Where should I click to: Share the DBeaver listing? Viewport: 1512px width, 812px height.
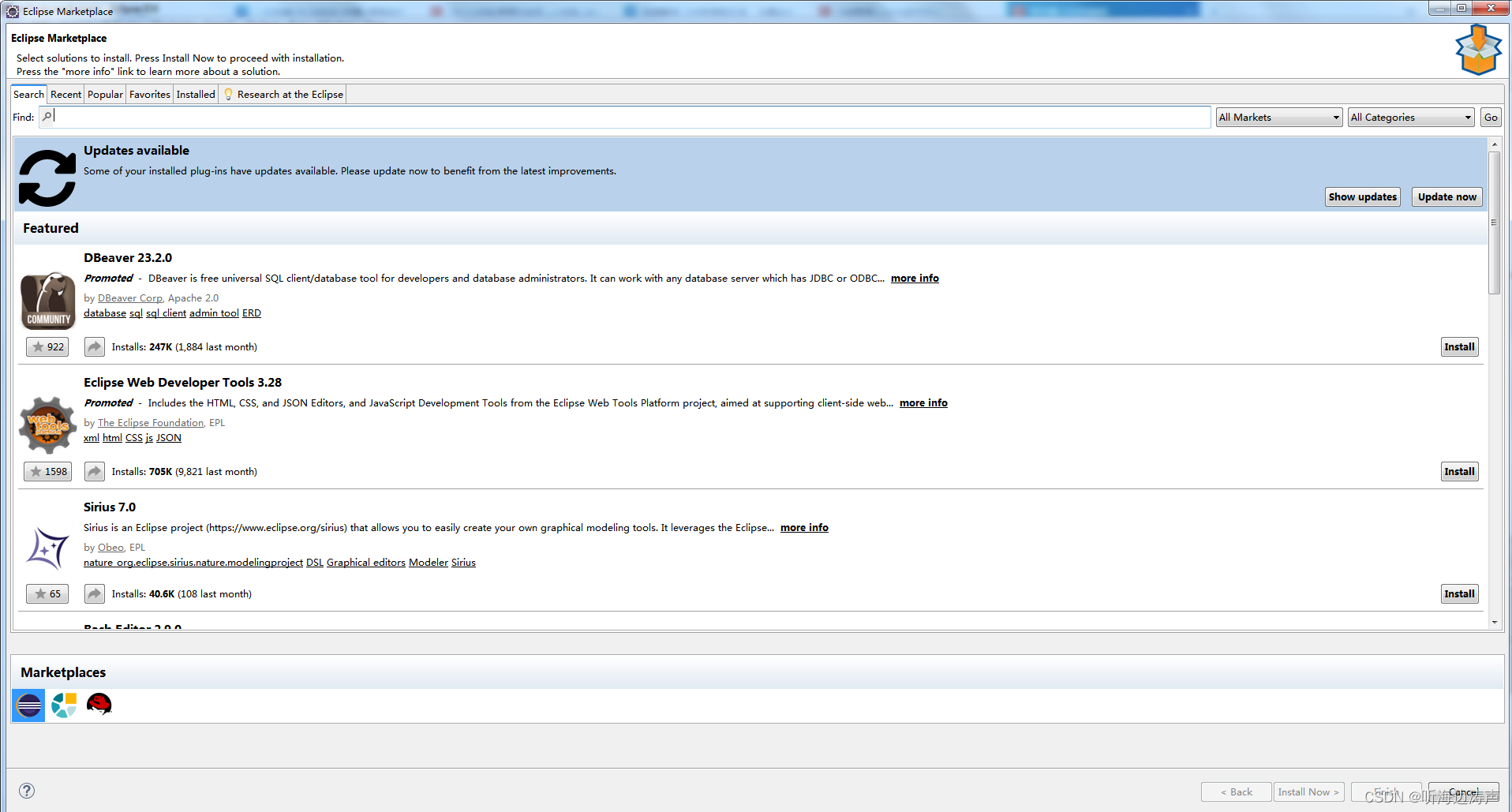94,346
